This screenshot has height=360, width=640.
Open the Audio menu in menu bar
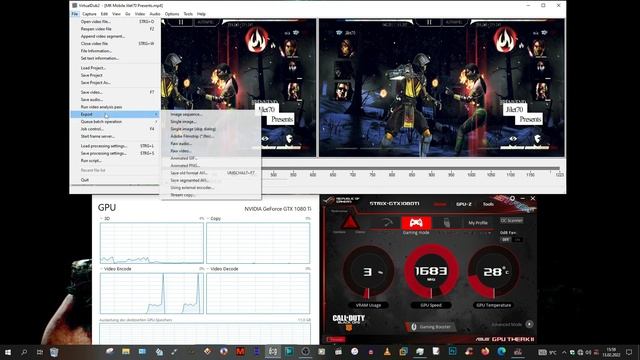[x=155, y=14]
